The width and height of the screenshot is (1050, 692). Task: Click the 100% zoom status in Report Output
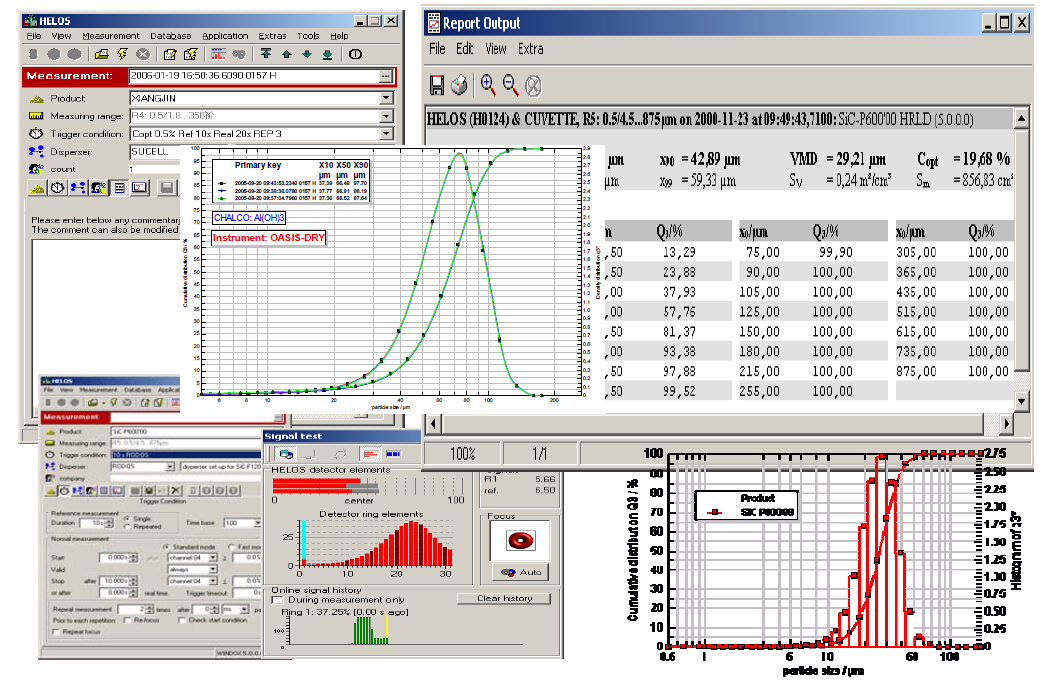[462, 454]
